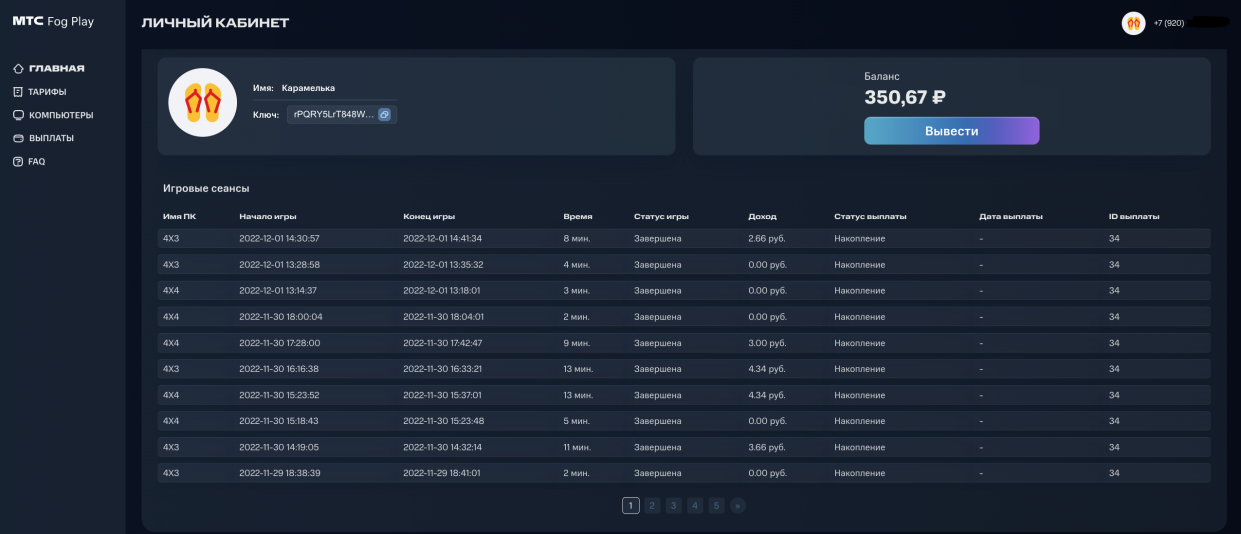The height and width of the screenshot is (534, 1241).
Task: Select current page 1 in pagination
Action: 631,506
